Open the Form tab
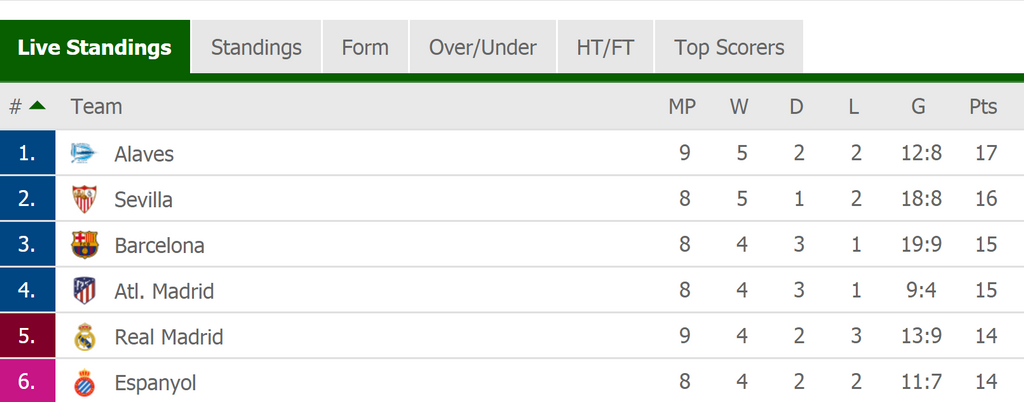The image size is (1024, 402). 365,47
